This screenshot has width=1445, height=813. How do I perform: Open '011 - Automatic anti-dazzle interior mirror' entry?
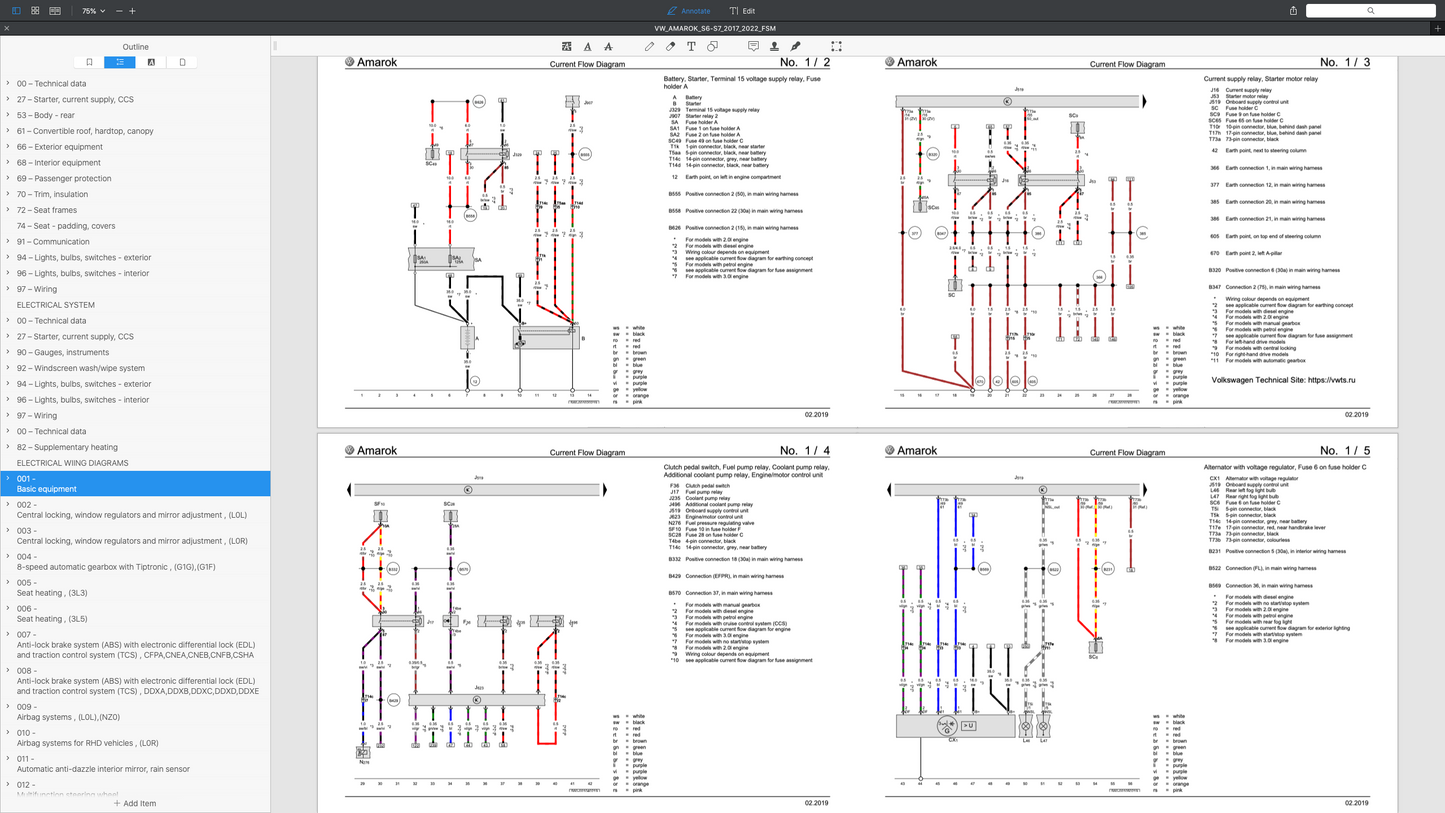tap(103, 765)
